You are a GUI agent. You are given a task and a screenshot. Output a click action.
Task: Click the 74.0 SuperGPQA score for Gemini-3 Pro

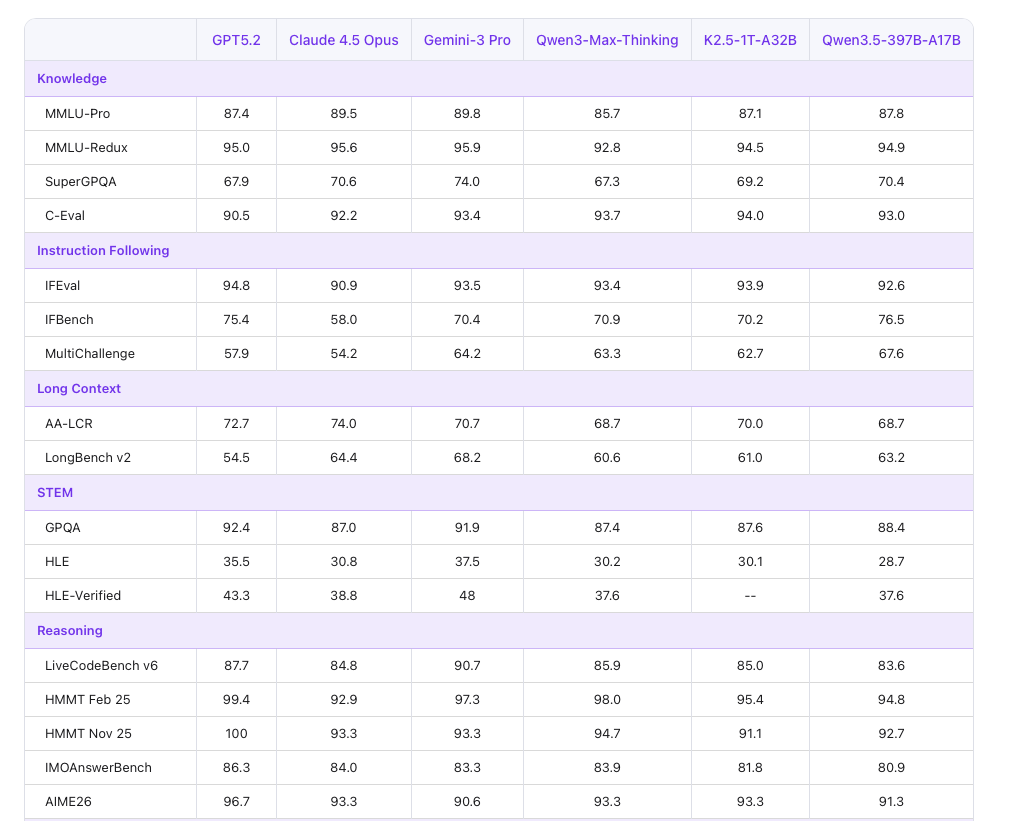coord(467,182)
